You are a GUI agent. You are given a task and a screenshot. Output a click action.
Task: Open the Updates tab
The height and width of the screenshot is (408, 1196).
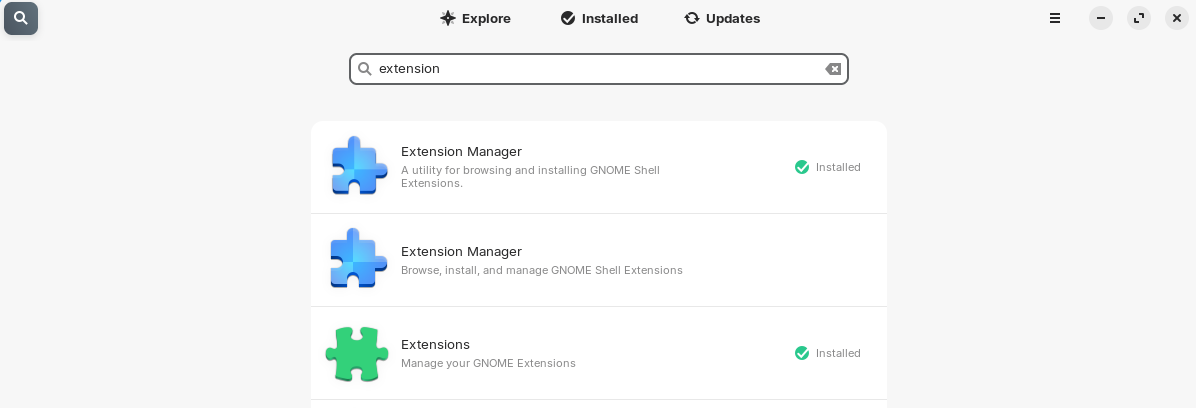(722, 18)
